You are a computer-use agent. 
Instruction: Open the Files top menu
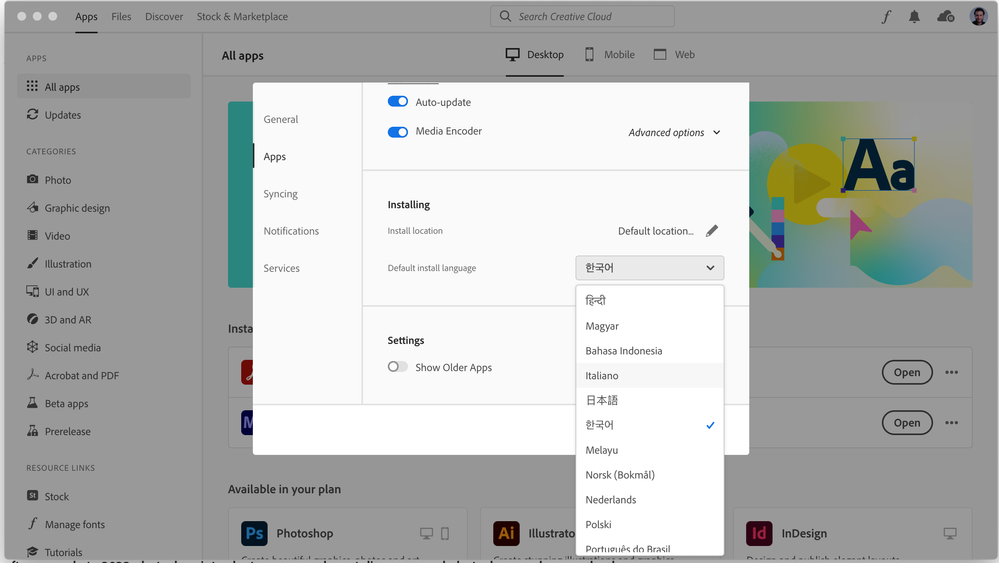(x=121, y=17)
